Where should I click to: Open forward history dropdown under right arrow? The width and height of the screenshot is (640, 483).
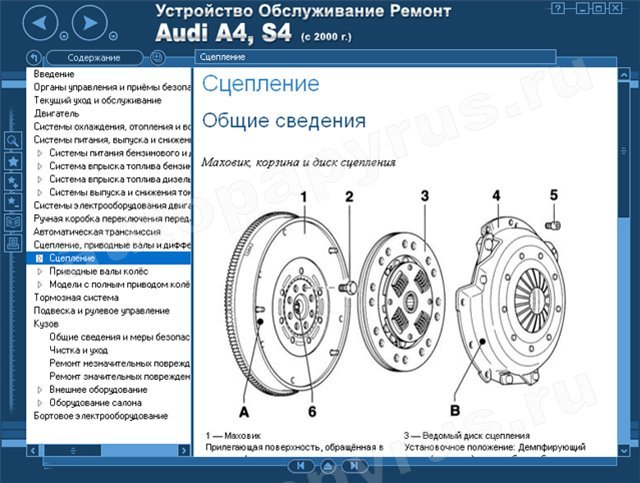[x=113, y=36]
